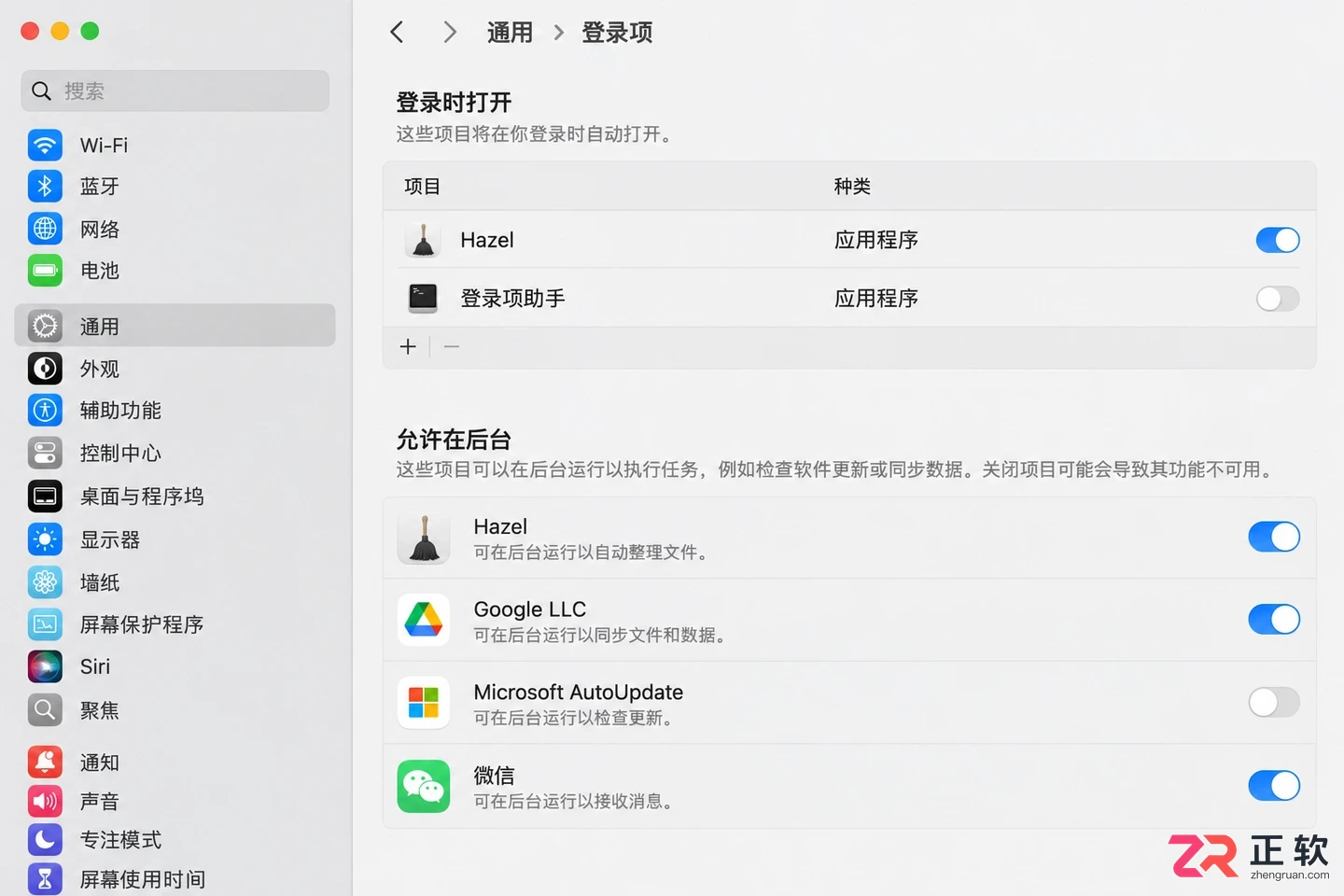Go back with the left chevron
The height and width of the screenshot is (896, 1344).
[397, 33]
